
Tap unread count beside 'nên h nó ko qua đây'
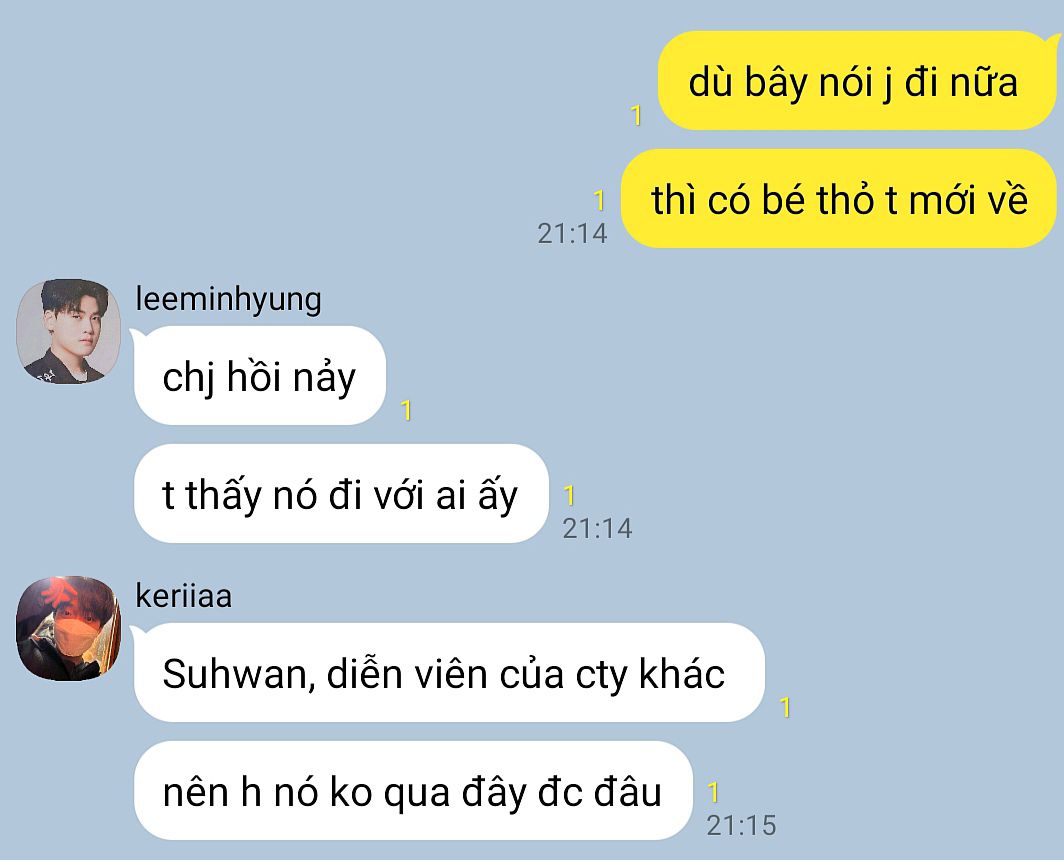[713, 792]
